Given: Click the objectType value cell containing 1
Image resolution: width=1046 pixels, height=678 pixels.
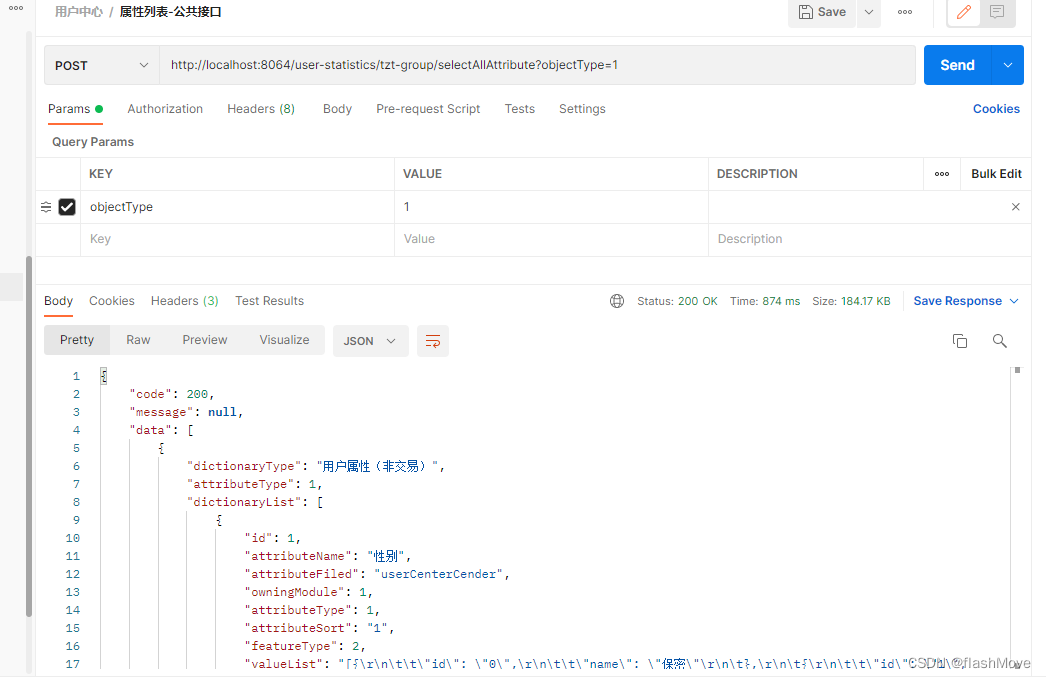Looking at the screenshot, I should pos(551,207).
